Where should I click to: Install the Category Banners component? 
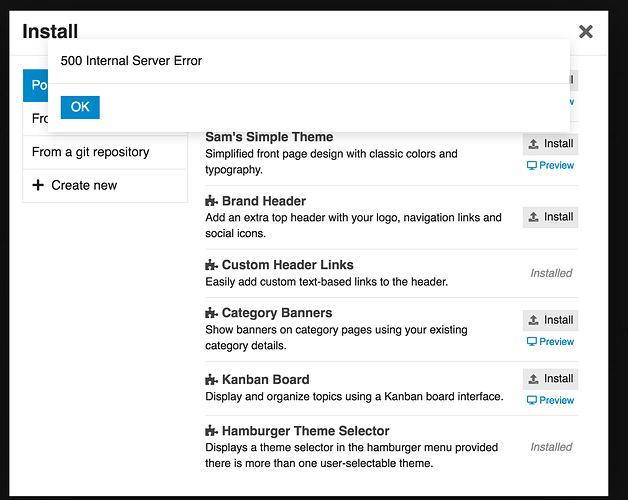click(550, 320)
